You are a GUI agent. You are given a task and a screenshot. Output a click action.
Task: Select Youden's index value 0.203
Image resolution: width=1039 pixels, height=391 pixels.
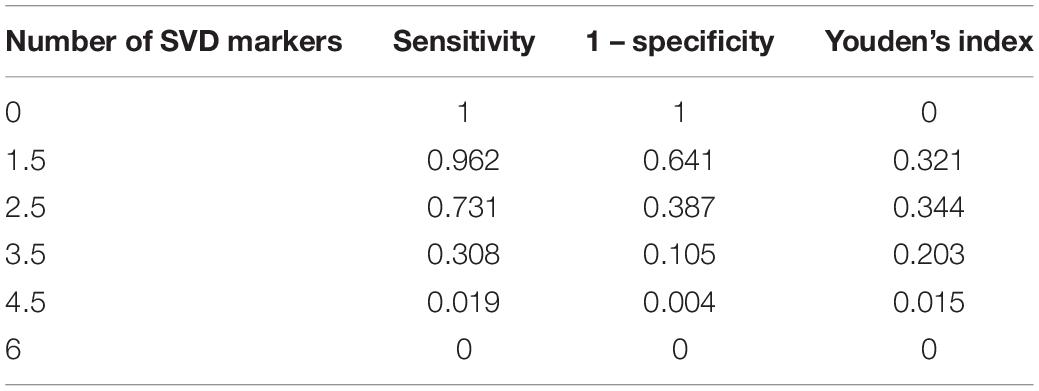[x=928, y=255]
